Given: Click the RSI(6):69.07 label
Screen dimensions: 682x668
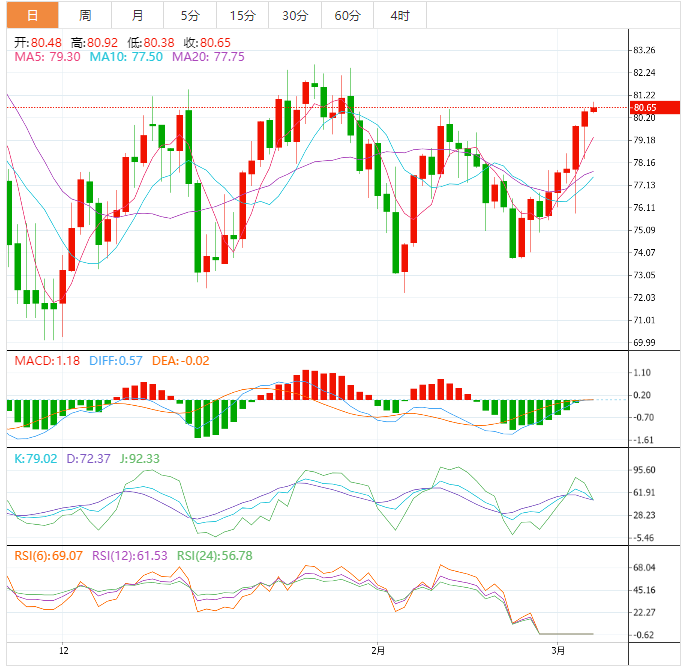Looking at the screenshot, I should click(48, 555).
